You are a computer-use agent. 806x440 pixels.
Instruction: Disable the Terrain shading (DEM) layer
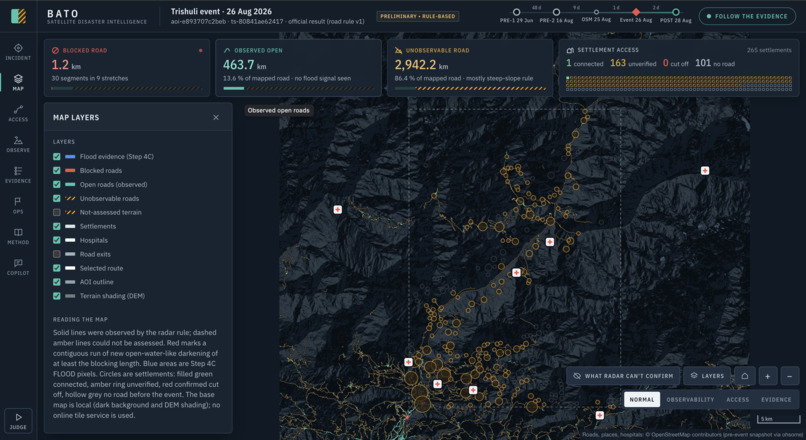coord(57,296)
